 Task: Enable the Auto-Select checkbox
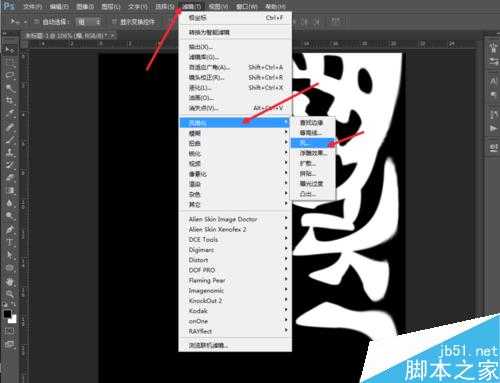pos(36,22)
